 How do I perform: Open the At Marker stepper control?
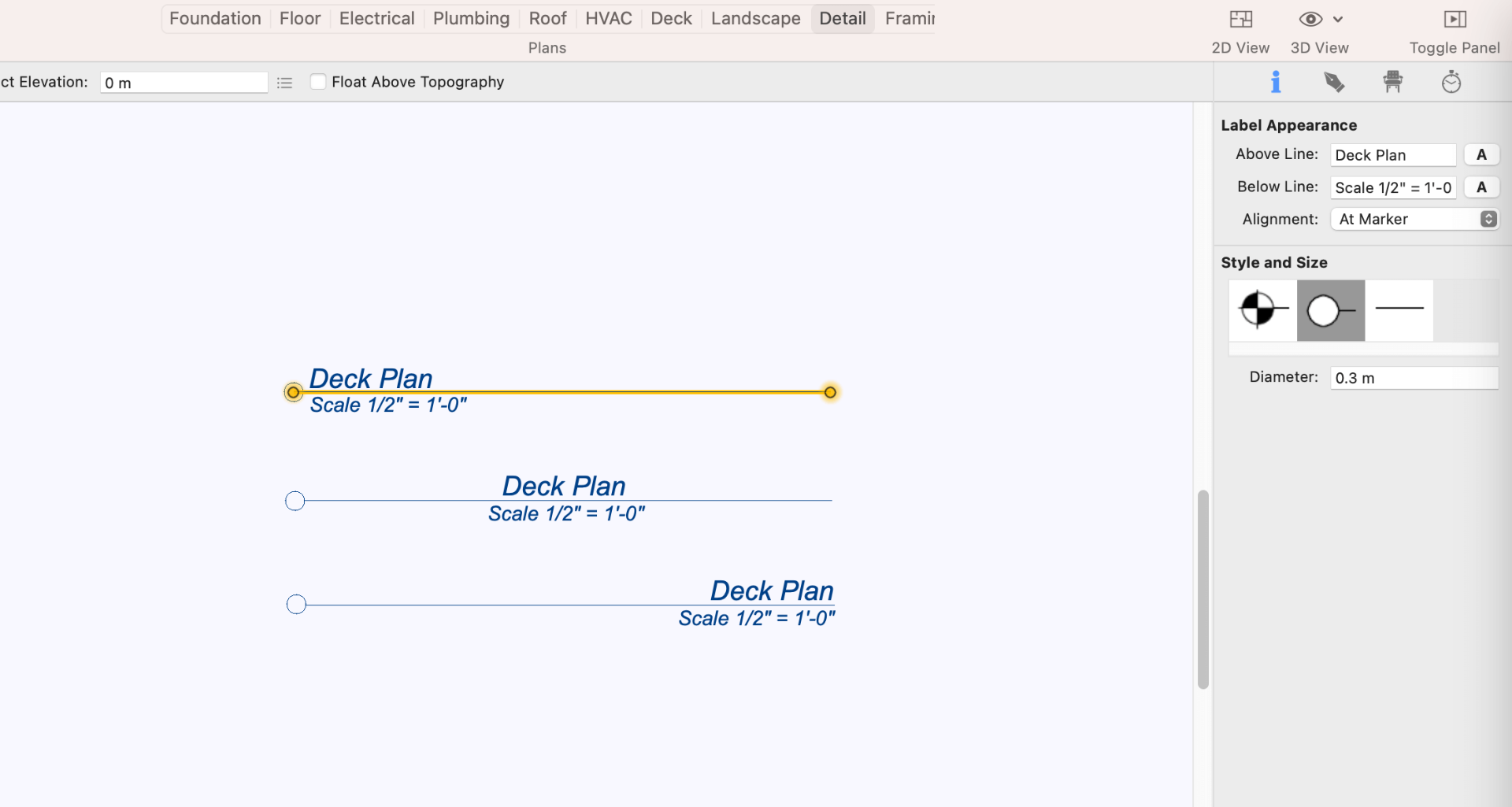pos(1488,219)
